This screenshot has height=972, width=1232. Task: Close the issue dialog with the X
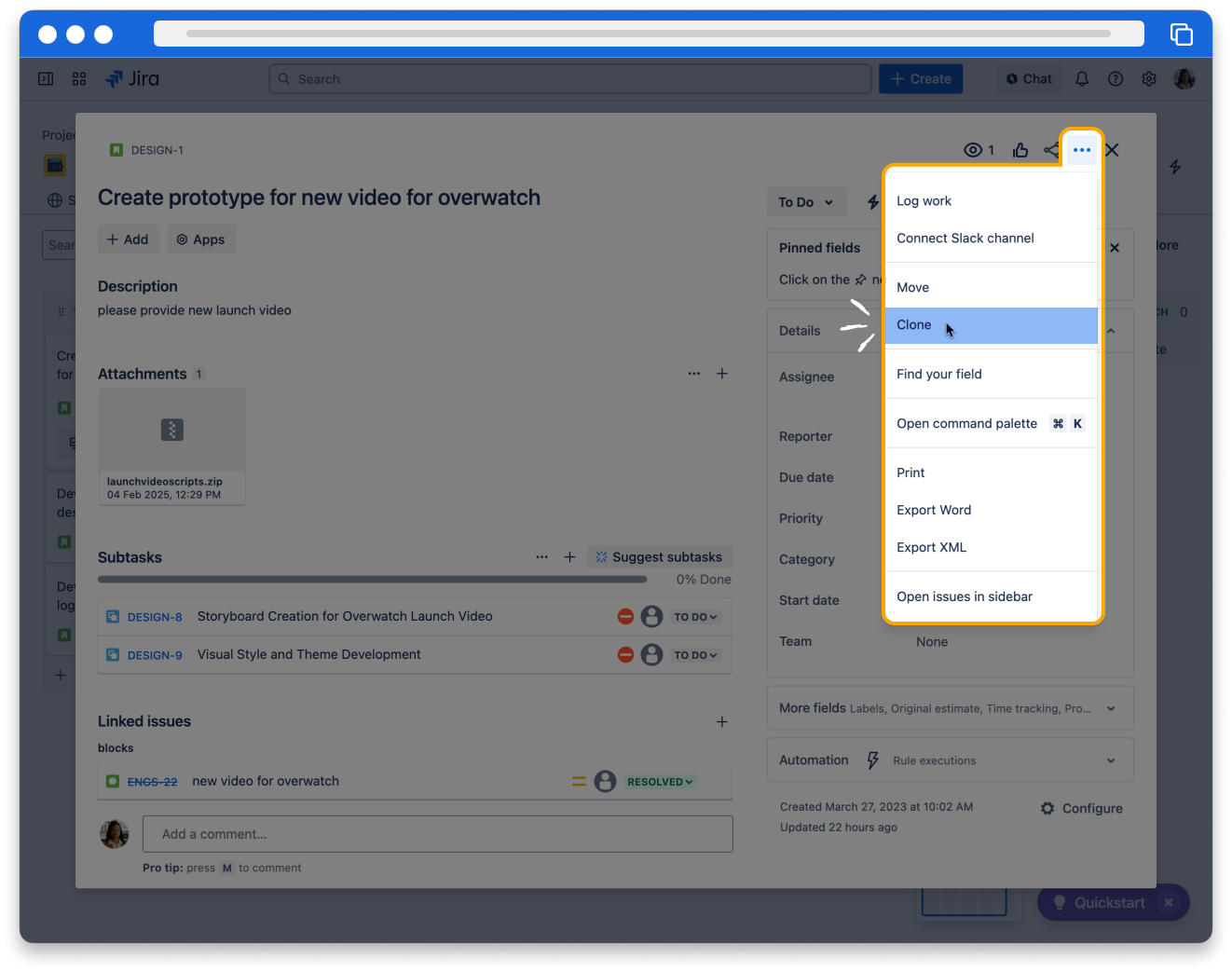[x=1112, y=150]
